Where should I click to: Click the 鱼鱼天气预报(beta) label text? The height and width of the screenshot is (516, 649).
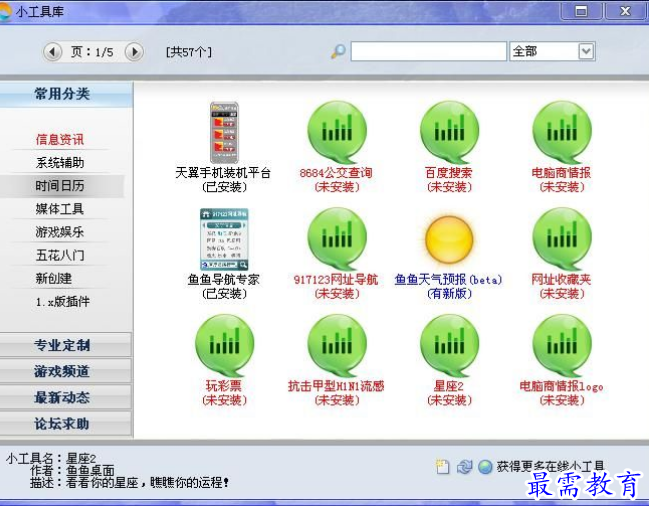(448, 280)
